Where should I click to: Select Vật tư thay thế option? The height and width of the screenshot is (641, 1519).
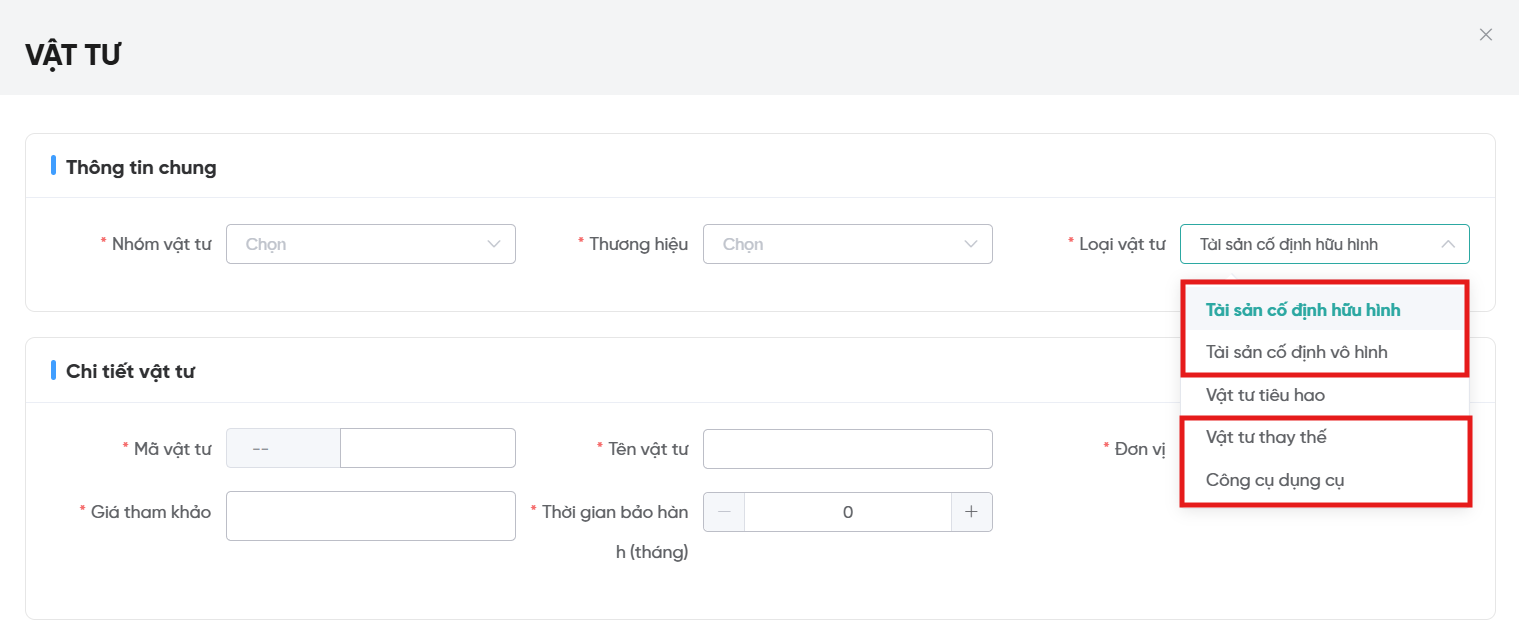[1266, 437]
